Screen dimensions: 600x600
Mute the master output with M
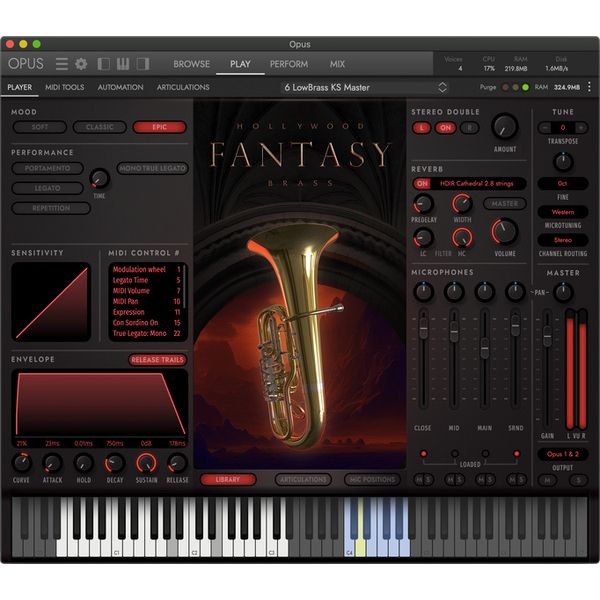[x=548, y=480]
